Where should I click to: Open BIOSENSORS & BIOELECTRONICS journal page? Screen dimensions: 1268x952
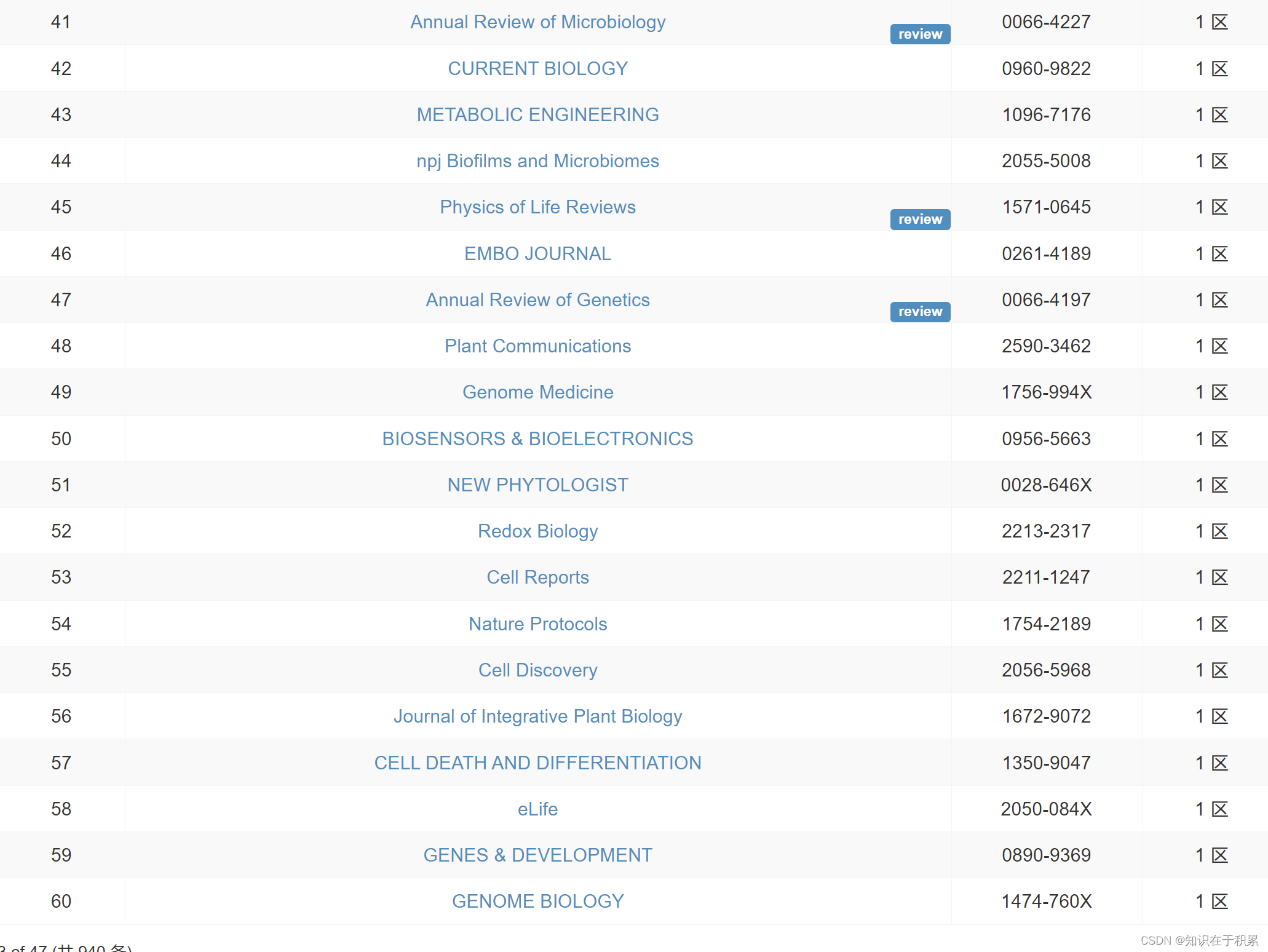tap(537, 438)
